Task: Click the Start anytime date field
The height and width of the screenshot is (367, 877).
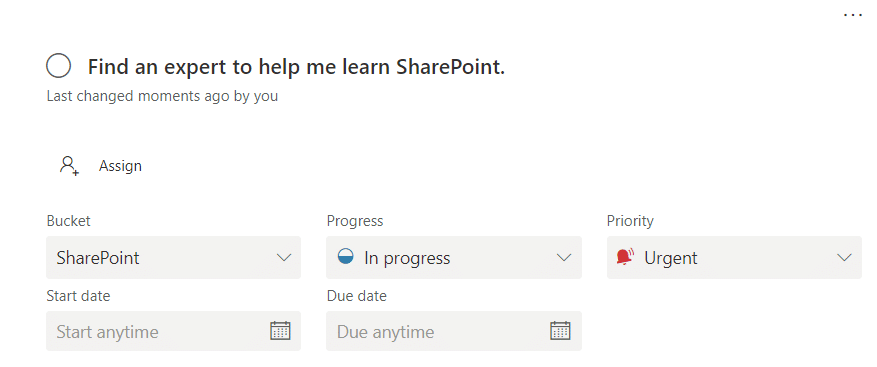Action: pyautogui.click(x=173, y=331)
